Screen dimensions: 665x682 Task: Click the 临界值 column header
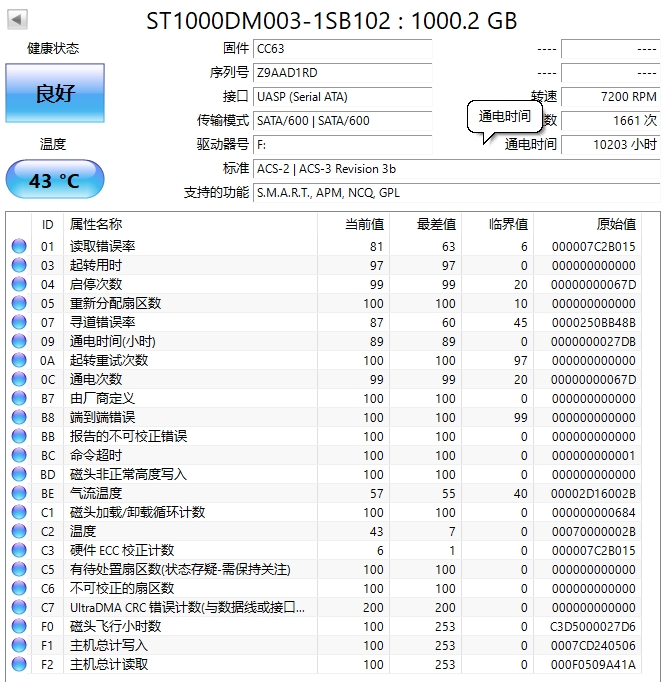pyautogui.click(x=498, y=224)
